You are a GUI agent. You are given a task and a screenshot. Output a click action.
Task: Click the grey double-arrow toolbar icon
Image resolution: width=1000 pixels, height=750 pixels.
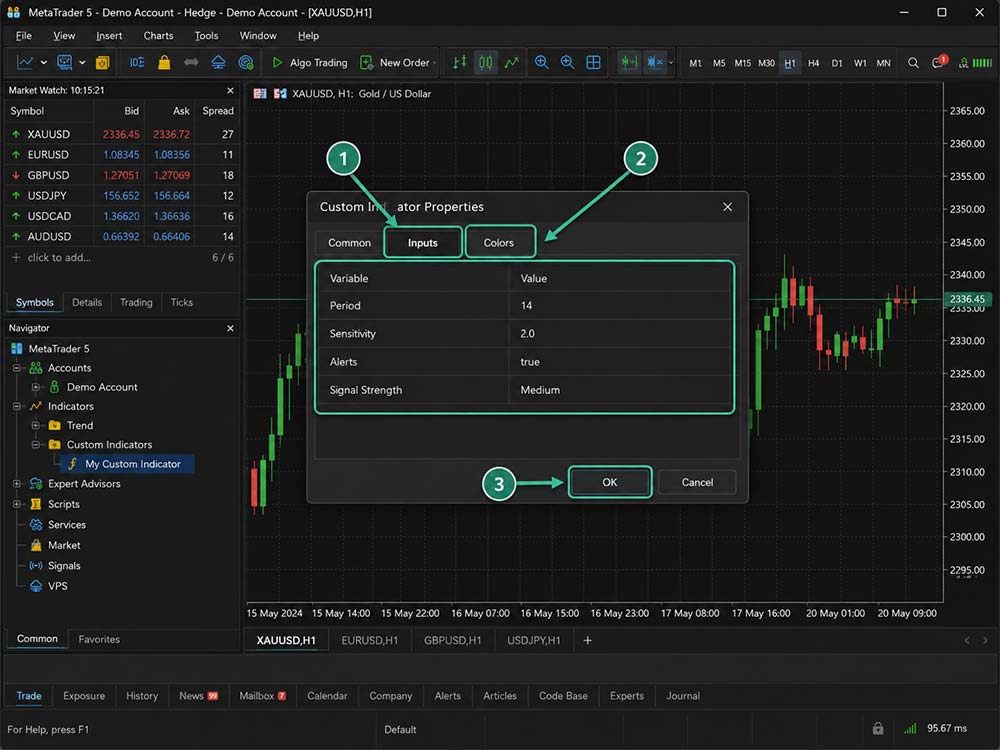tap(191, 62)
